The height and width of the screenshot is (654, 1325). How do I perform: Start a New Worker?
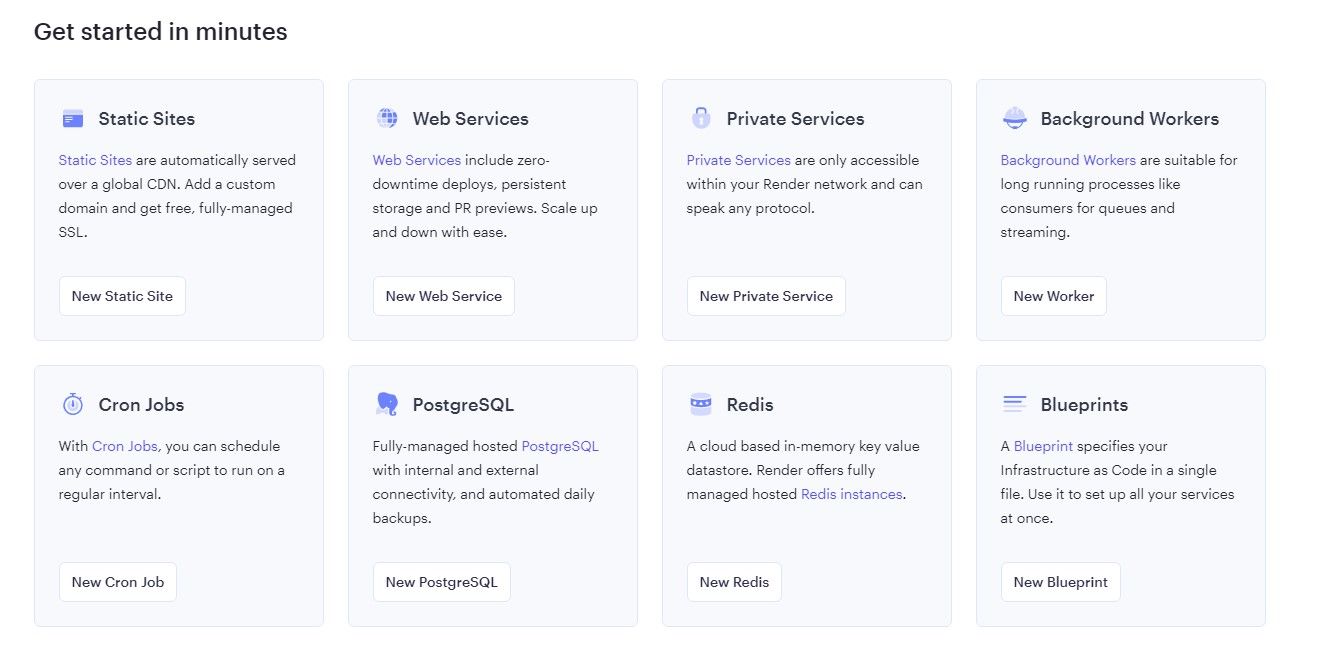pos(1053,296)
